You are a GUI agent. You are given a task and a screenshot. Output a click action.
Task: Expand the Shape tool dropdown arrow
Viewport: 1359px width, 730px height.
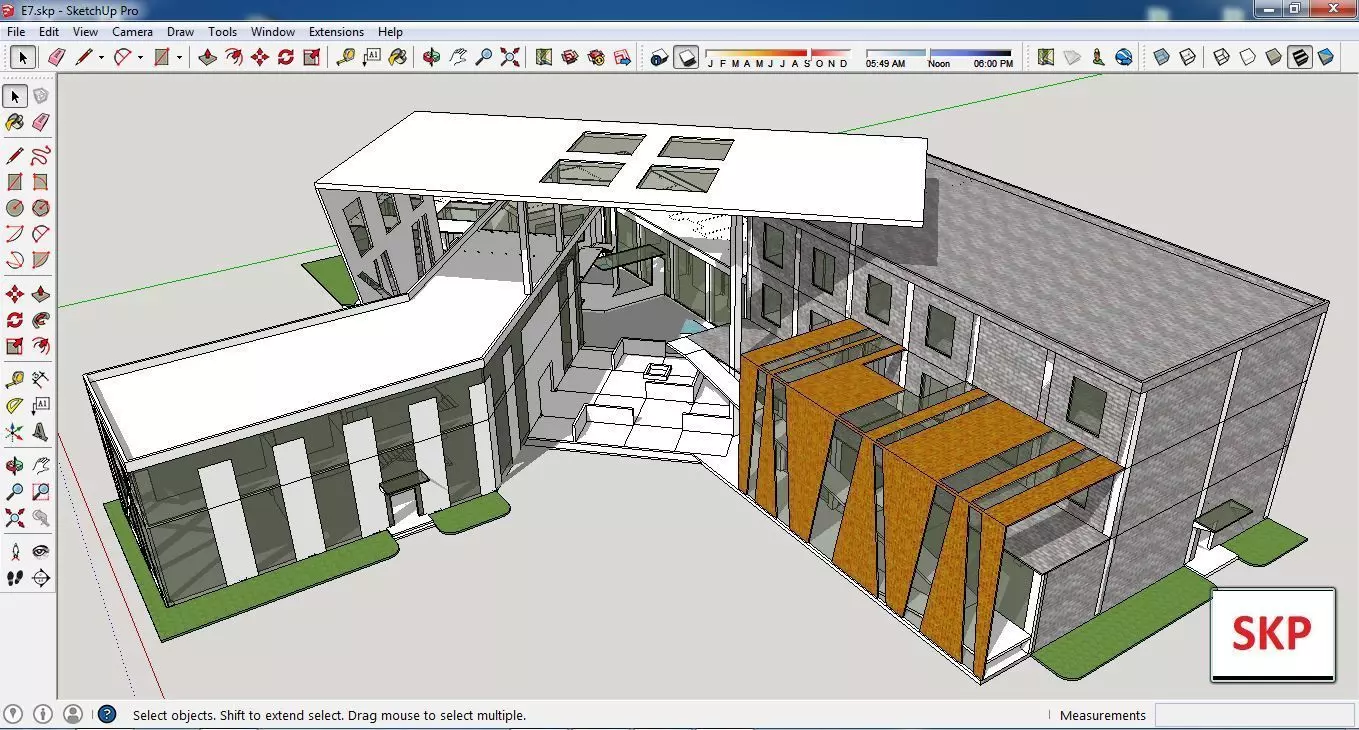(x=179, y=57)
